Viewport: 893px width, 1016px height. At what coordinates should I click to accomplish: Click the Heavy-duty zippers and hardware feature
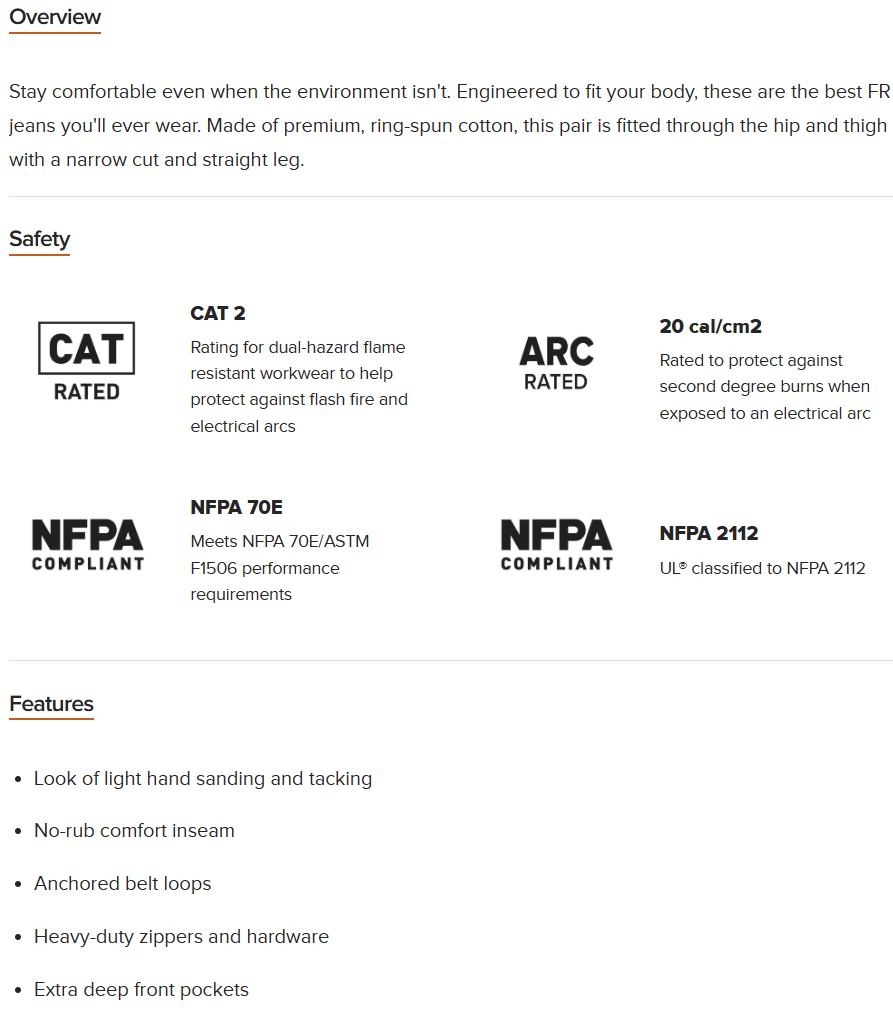[181, 936]
